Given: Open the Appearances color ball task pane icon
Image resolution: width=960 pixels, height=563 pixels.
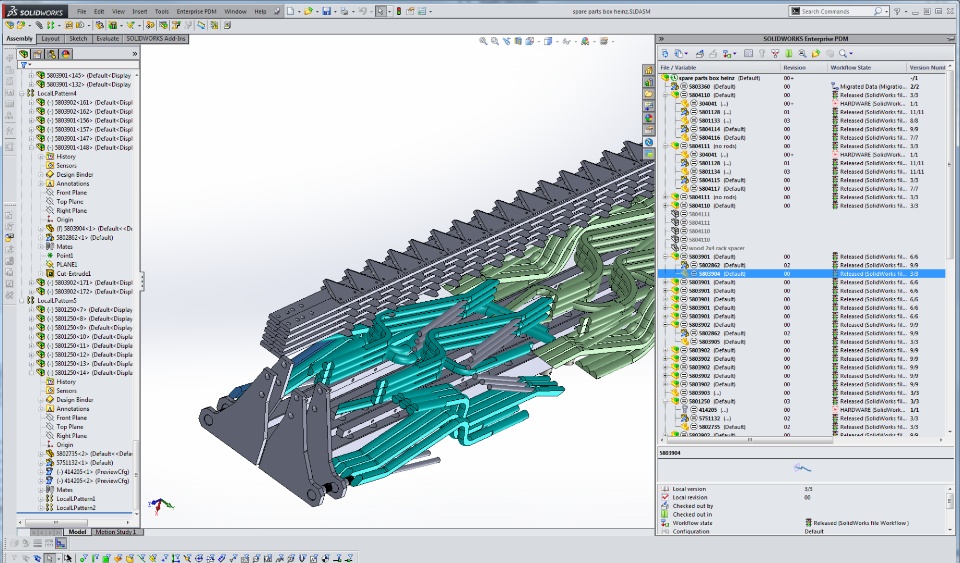Looking at the screenshot, I should (648, 118).
